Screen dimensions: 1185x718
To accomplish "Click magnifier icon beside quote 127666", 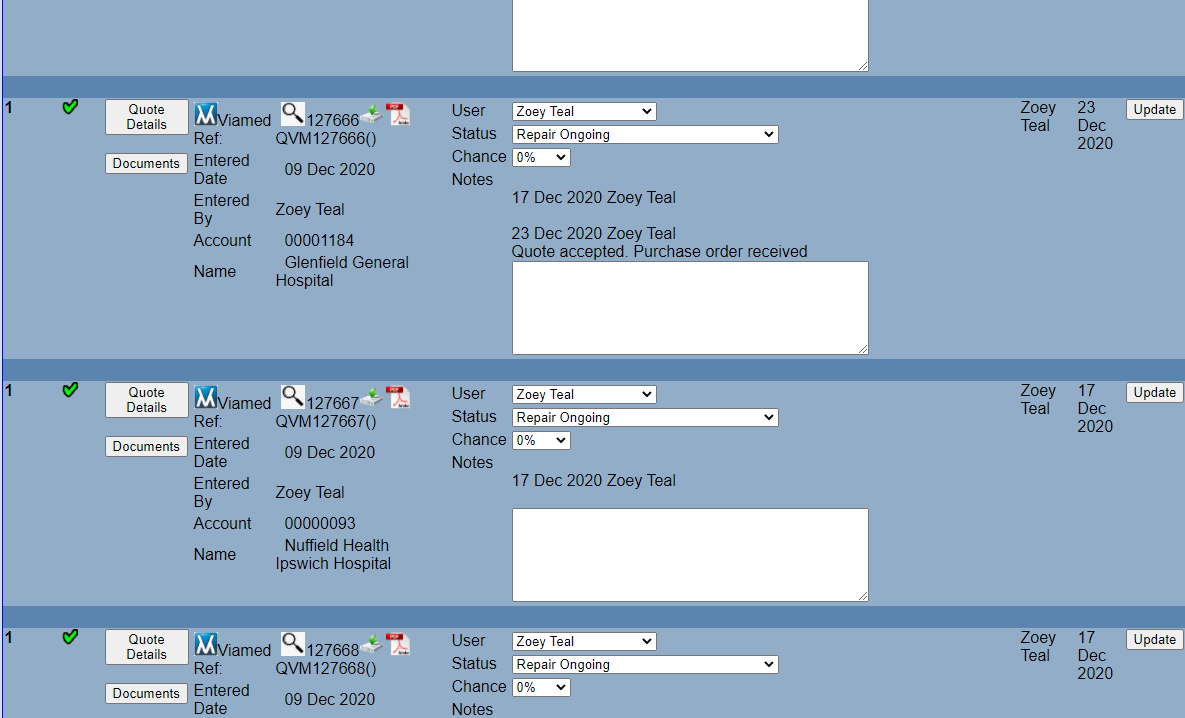I will pyautogui.click(x=292, y=113).
